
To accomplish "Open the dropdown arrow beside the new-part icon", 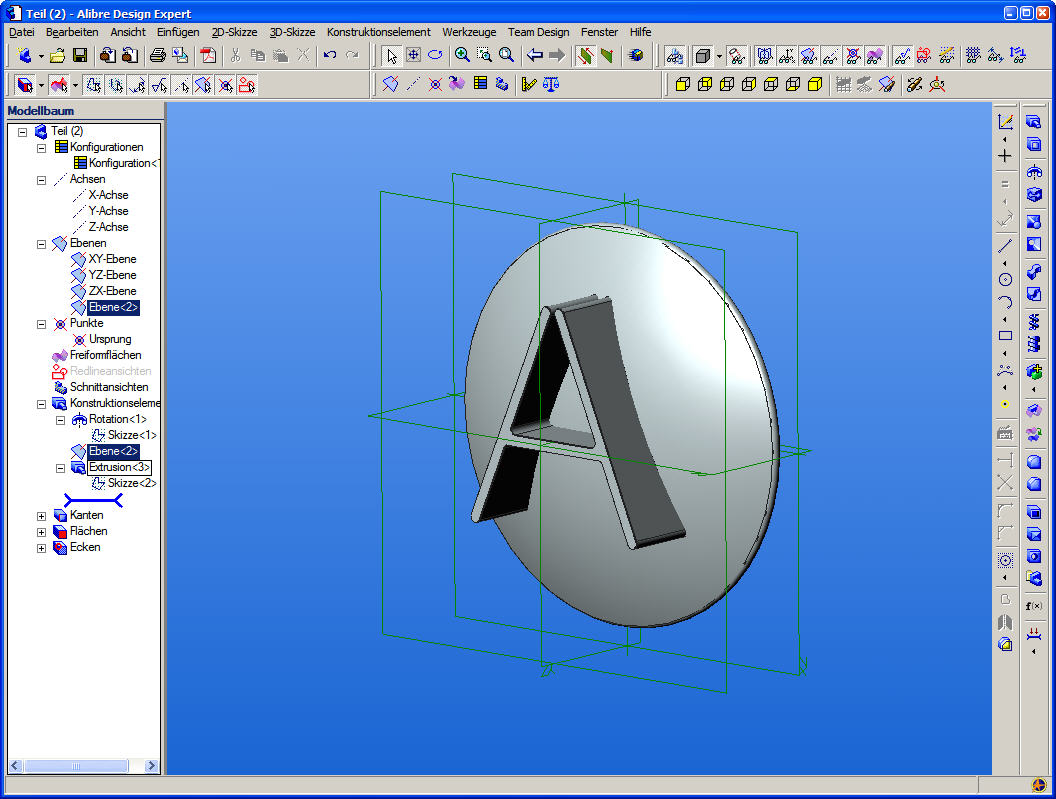I will point(41,56).
